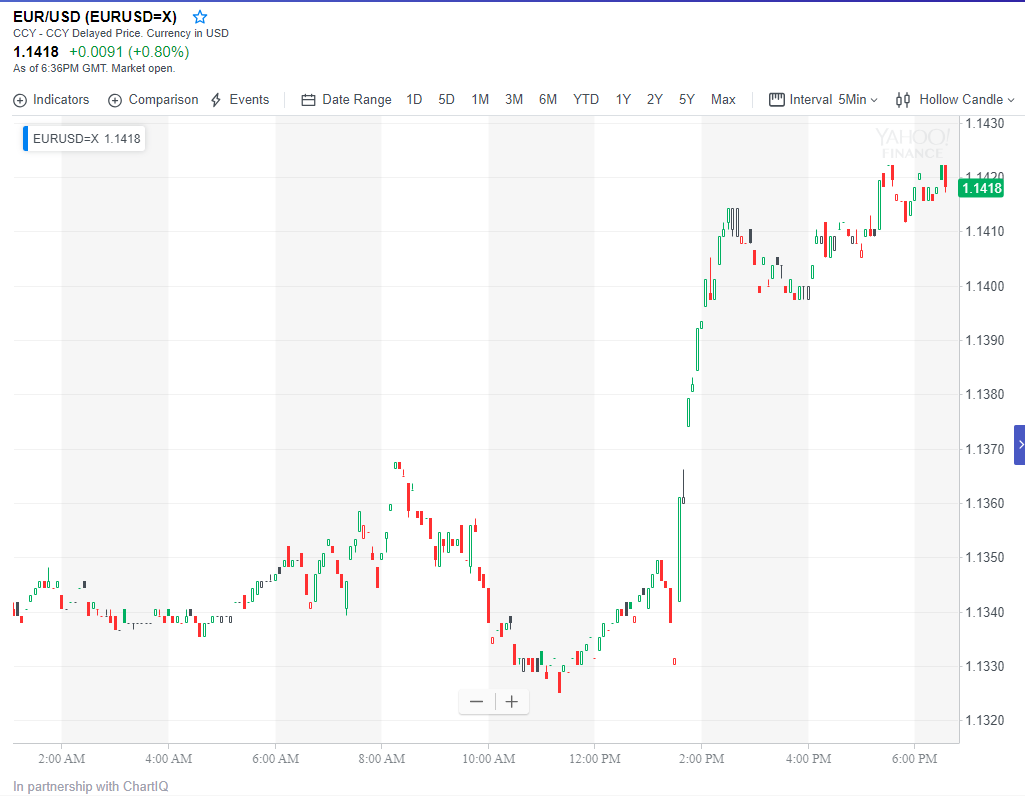Zoom out with the minus button
This screenshot has width=1025, height=796.
tap(476, 702)
